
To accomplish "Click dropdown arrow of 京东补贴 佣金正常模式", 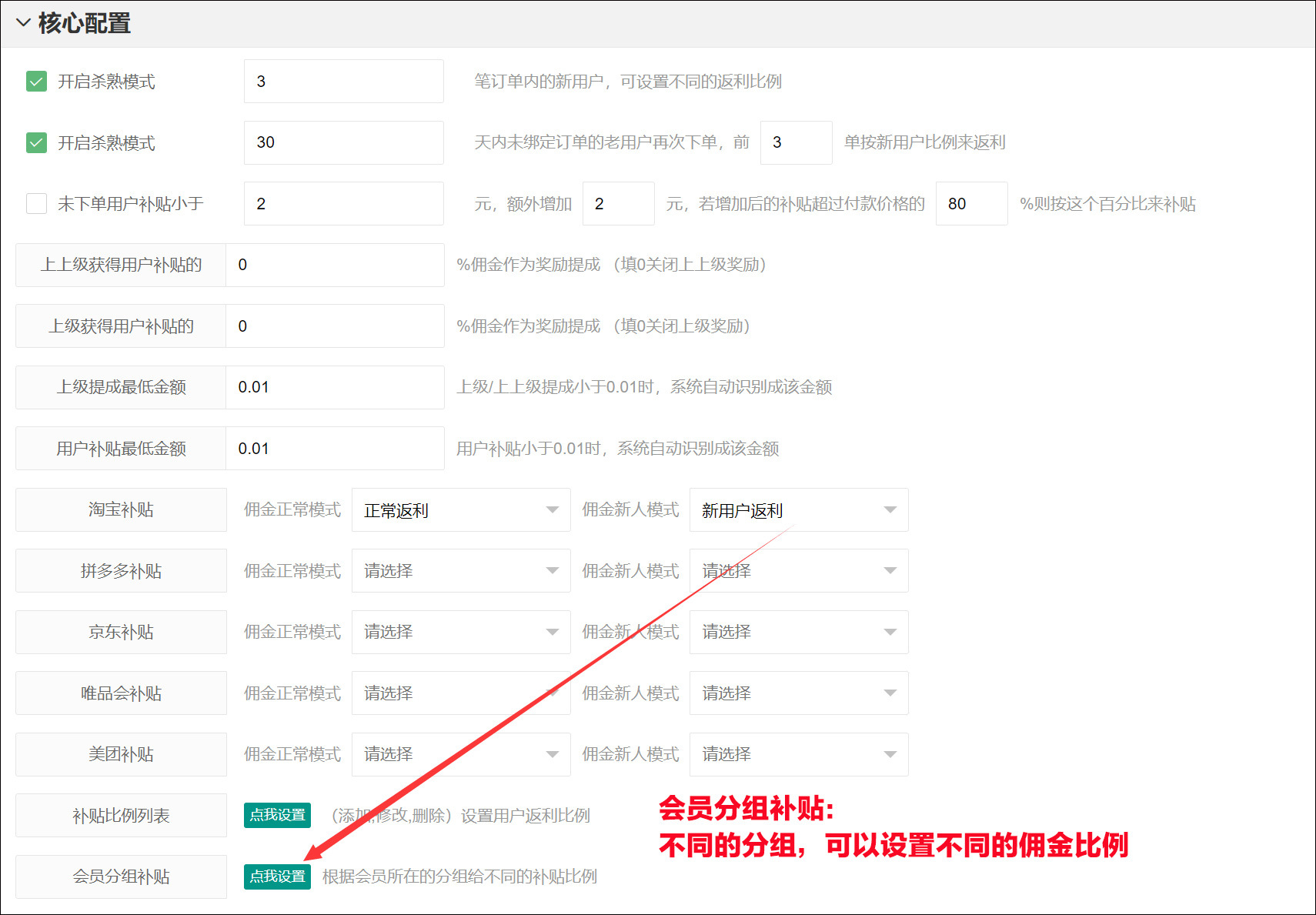I will [x=552, y=633].
